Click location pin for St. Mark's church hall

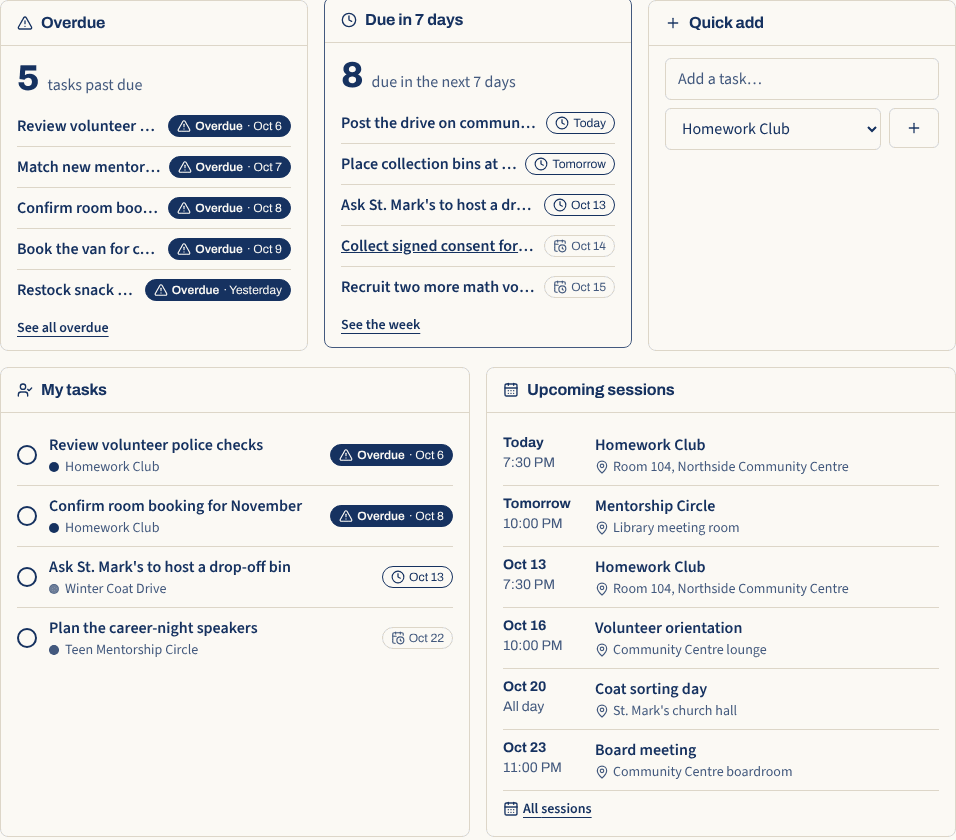602,711
